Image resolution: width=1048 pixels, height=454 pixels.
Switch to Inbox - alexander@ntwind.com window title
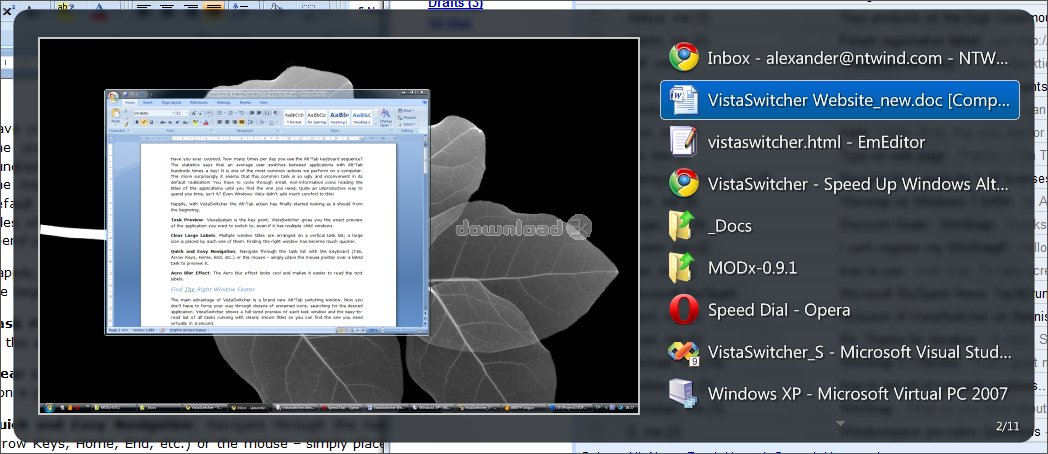pyautogui.click(x=856, y=58)
